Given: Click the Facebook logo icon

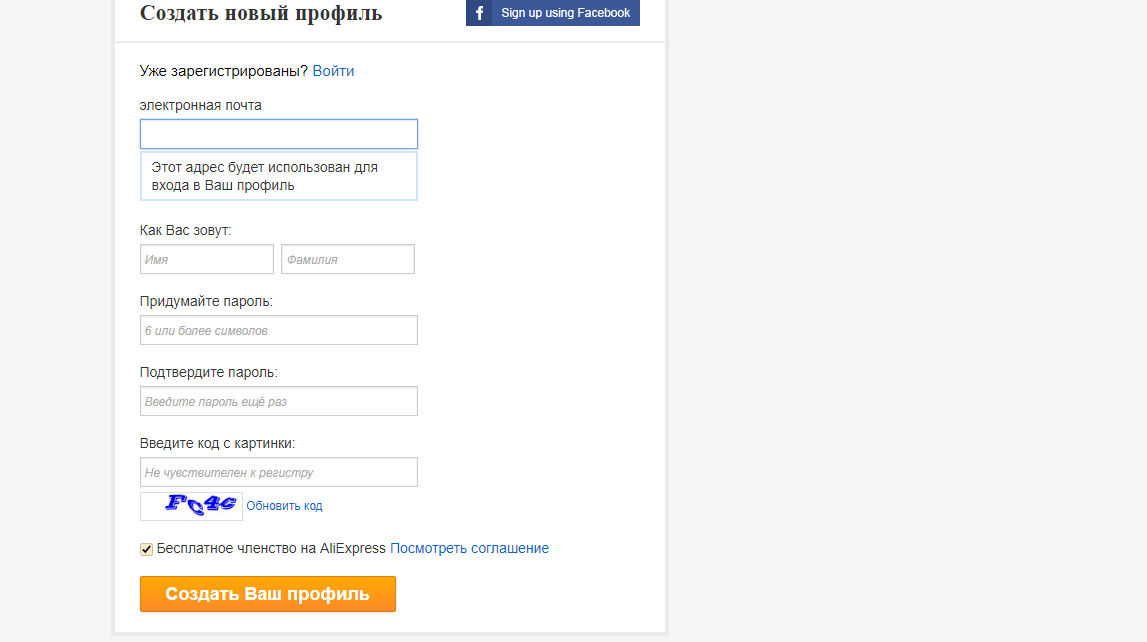Looking at the screenshot, I should tap(479, 13).
